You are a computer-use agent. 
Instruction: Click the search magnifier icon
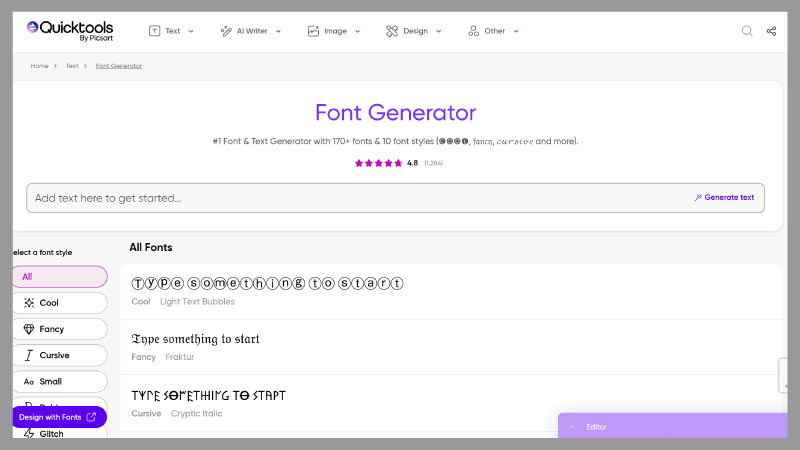[747, 31]
